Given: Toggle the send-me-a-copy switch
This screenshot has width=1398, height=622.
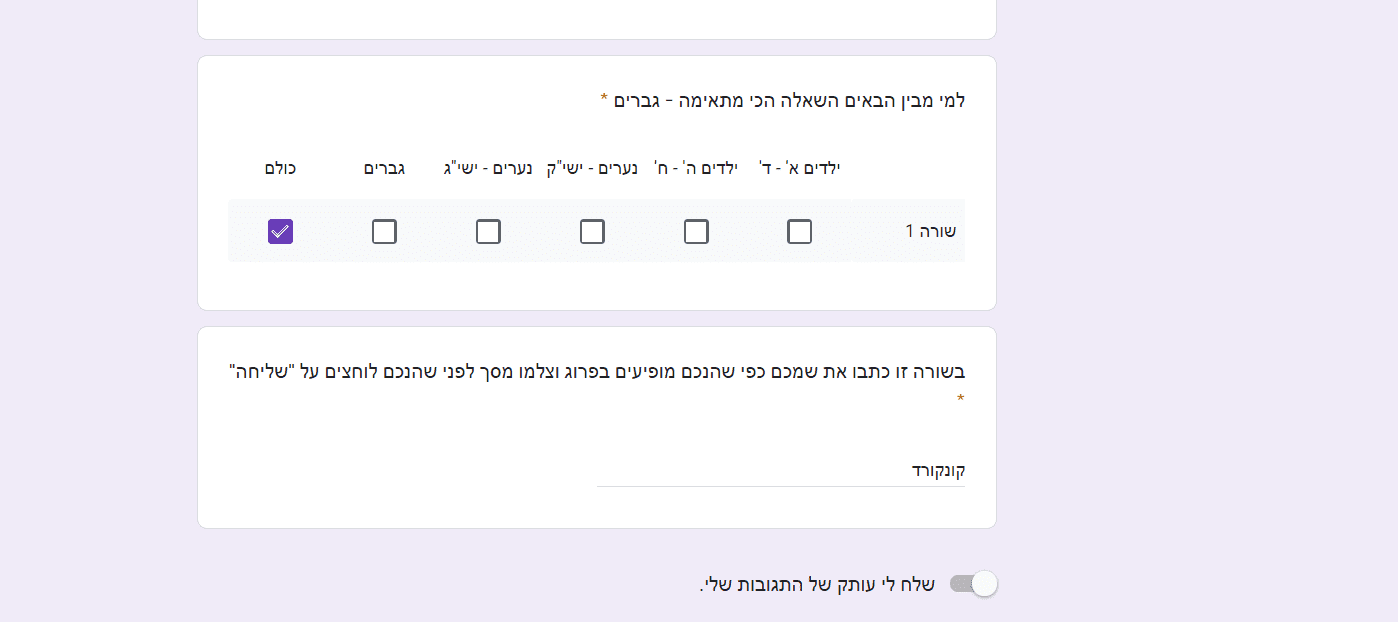Looking at the screenshot, I should click(974, 584).
